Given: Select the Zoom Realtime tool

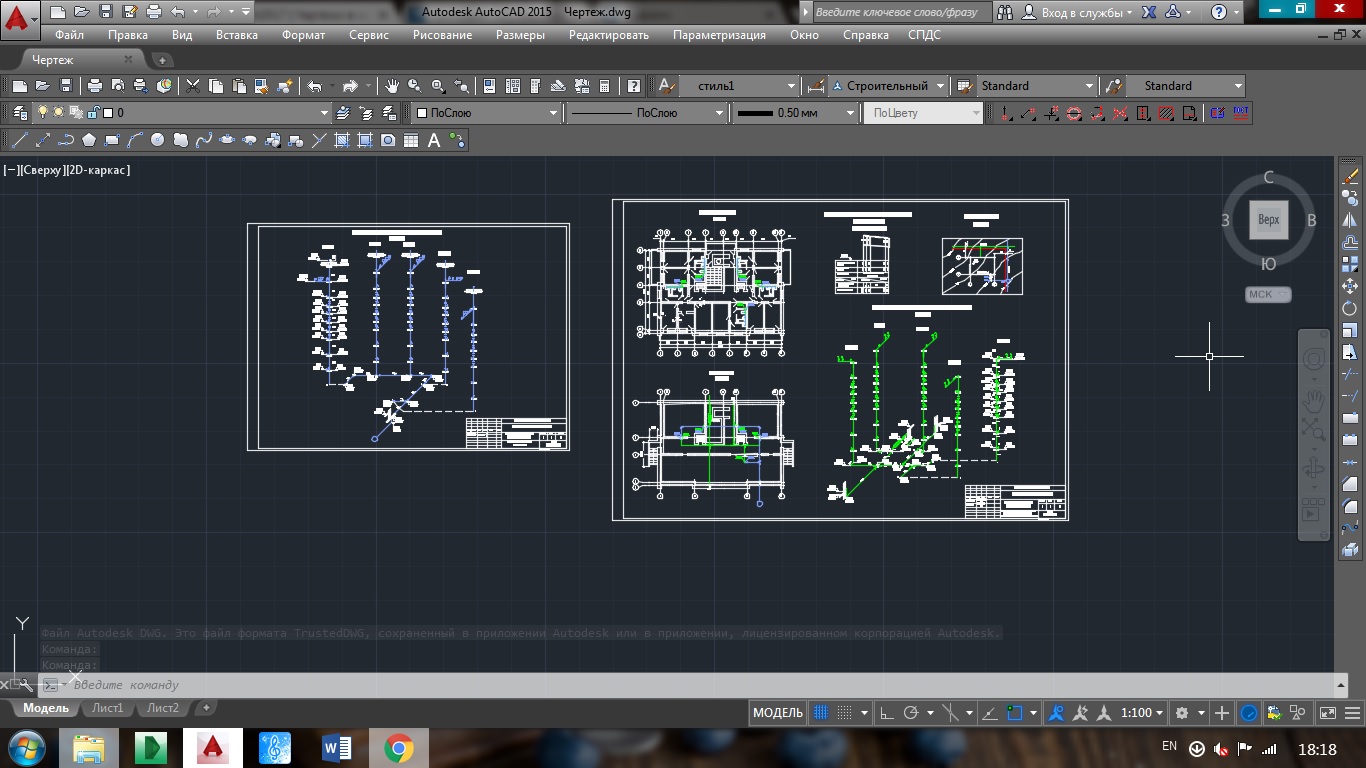Looking at the screenshot, I should click(x=414, y=86).
